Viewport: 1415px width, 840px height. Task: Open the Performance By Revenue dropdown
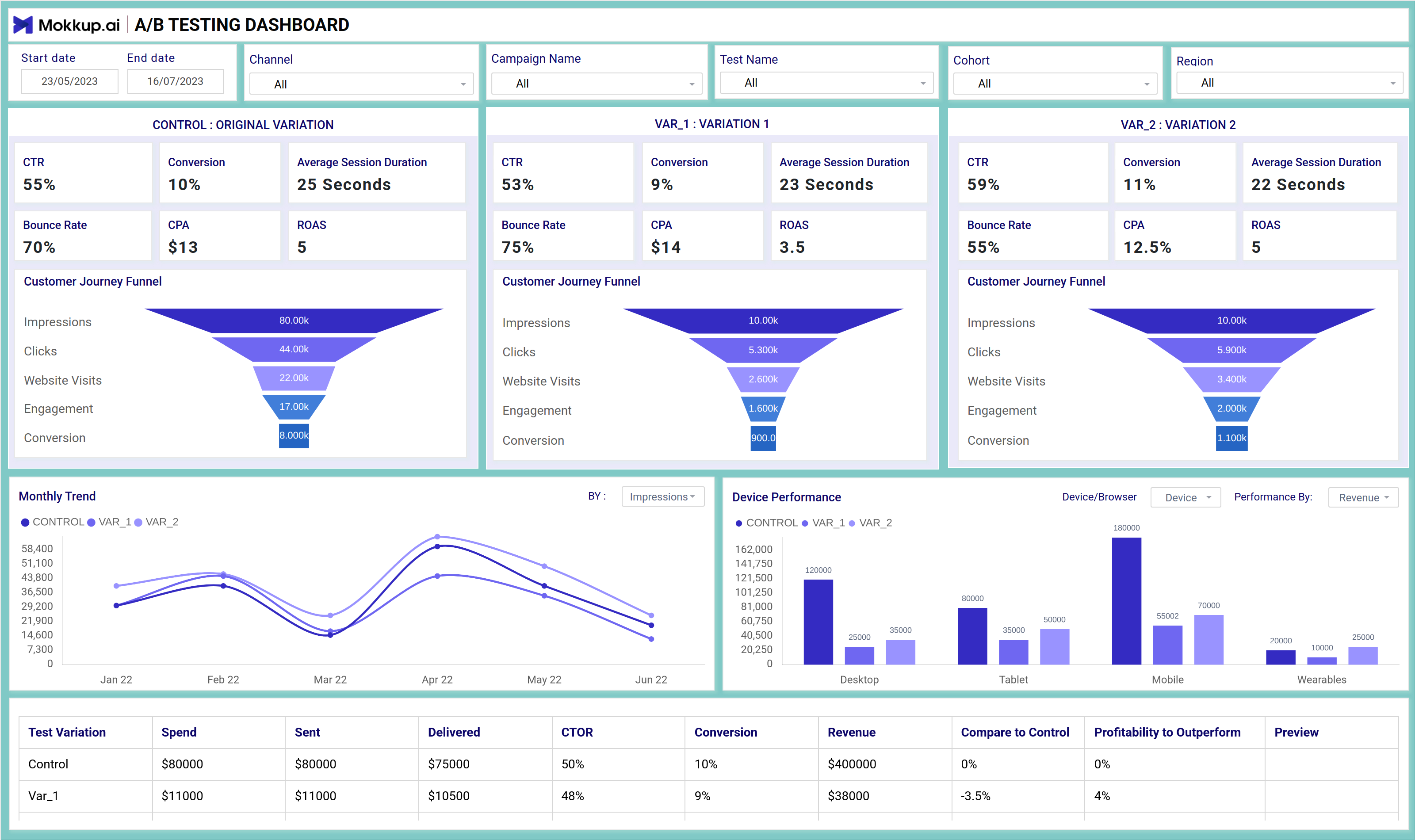click(x=1363, y=497)
